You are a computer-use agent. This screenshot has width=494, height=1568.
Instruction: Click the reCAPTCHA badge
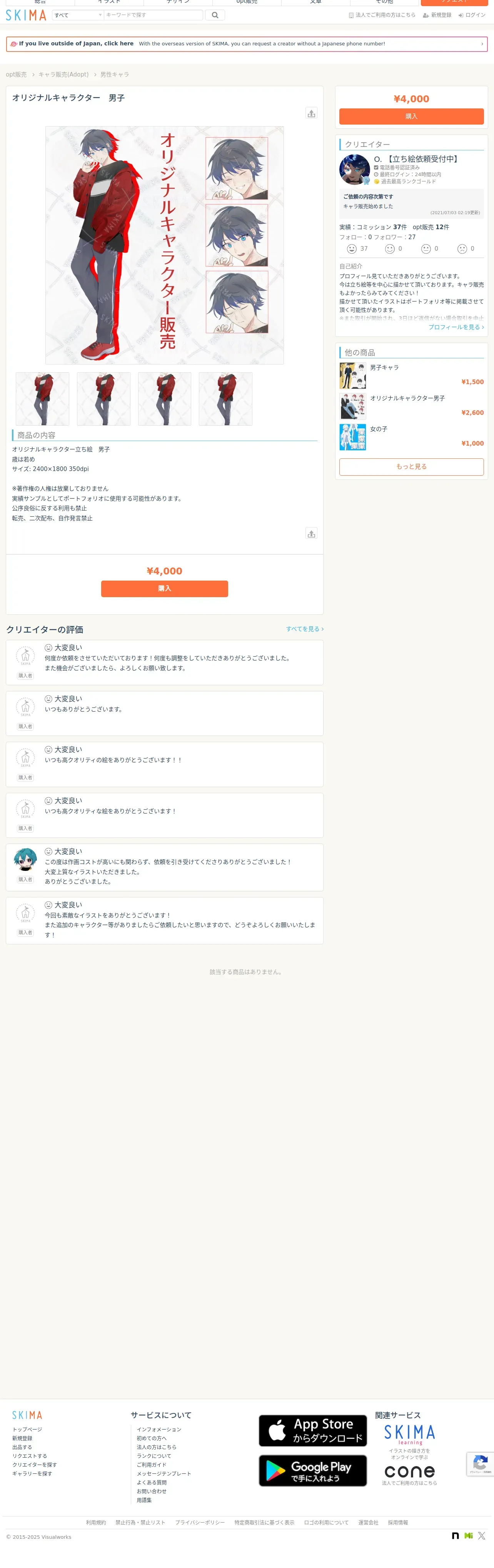click(x=480, y=1465)
